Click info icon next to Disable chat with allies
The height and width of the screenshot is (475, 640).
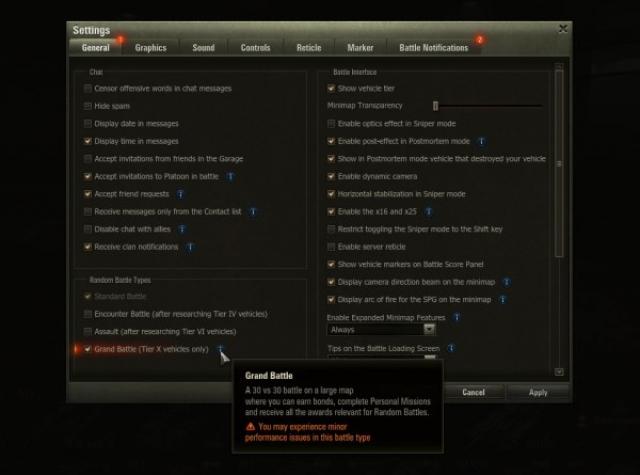coord(182,230)
